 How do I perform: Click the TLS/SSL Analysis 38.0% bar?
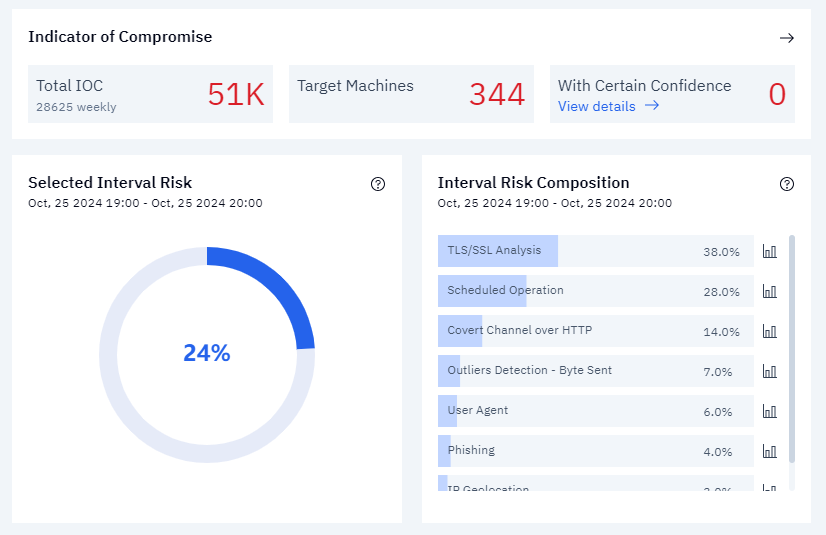[x=595, y=251]
